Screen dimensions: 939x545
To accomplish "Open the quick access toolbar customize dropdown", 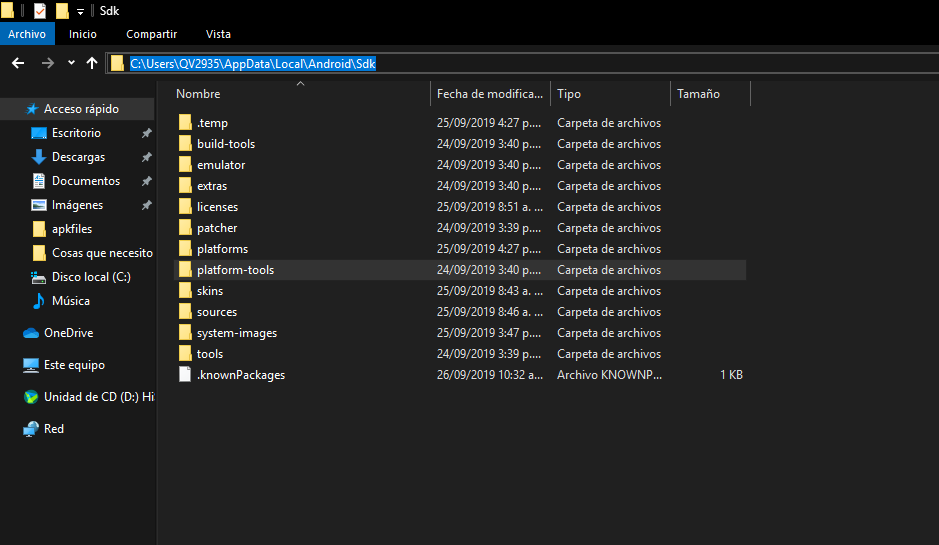I will point(80,11).
